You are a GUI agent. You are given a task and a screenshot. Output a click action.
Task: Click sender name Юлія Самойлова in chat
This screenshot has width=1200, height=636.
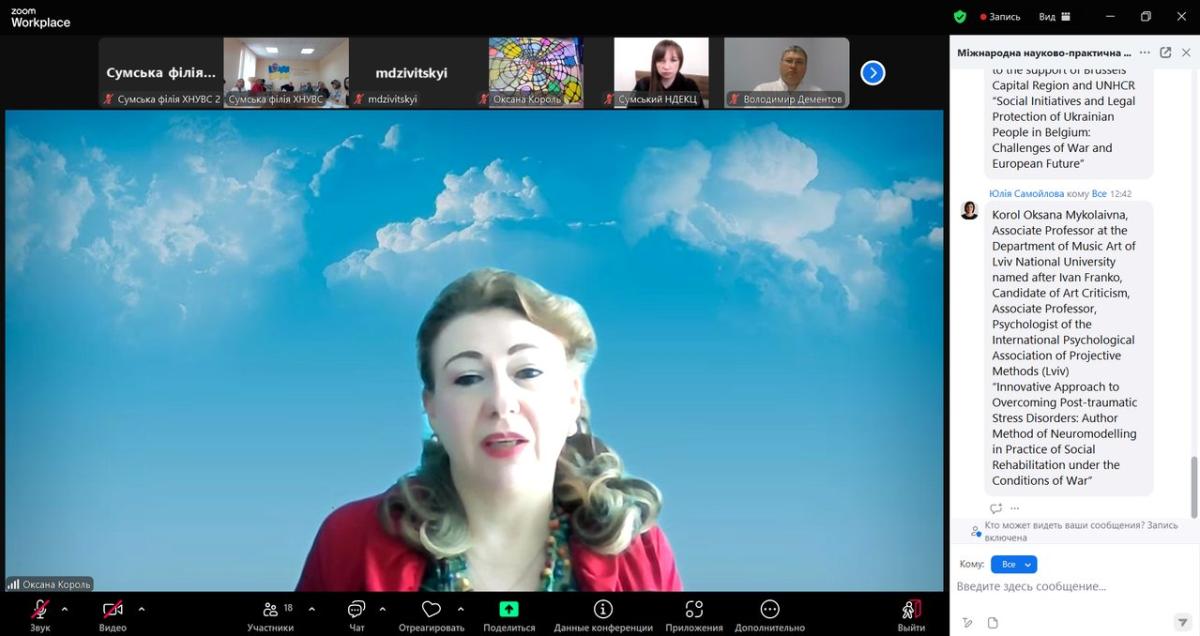click(1026, 193)
